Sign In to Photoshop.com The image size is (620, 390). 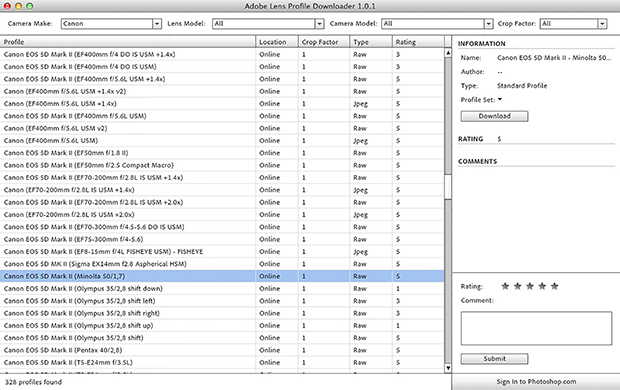(536, 382)
